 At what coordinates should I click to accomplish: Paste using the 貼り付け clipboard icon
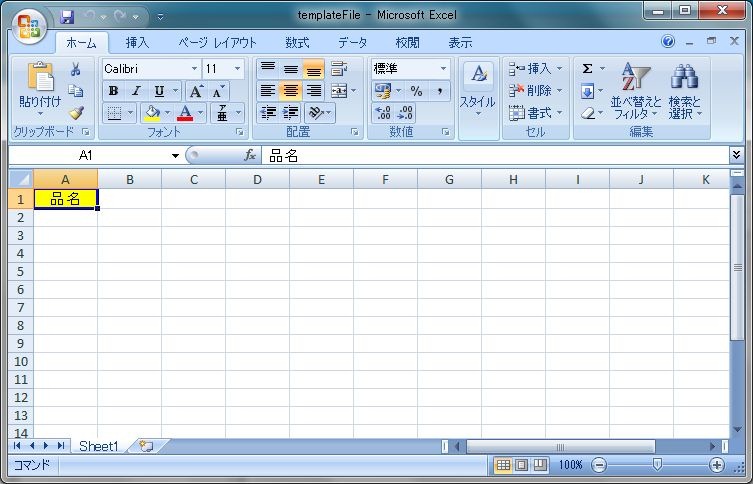pos(40,77)
